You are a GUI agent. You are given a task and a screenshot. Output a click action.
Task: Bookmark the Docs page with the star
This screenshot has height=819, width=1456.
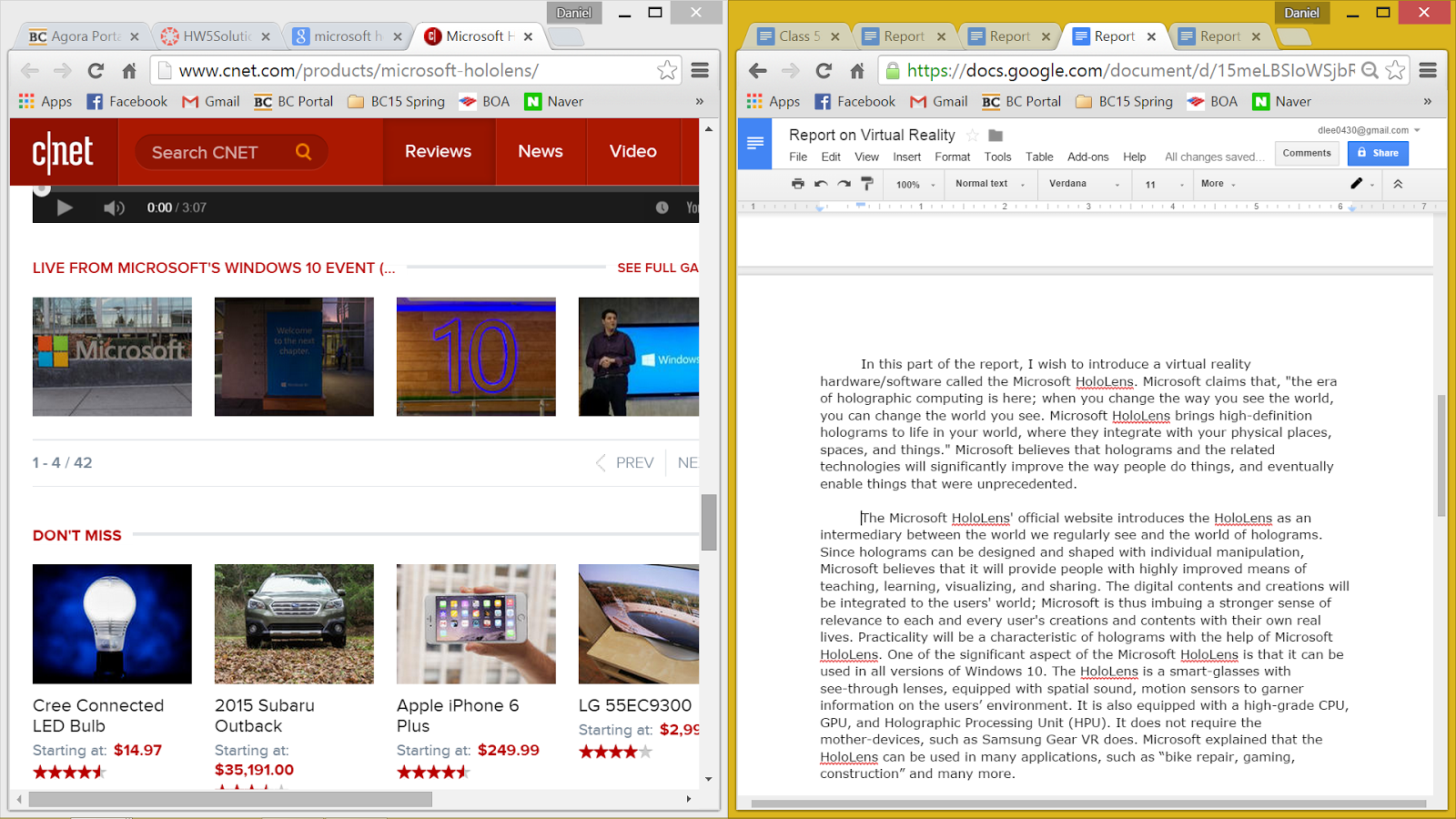tap(1395, 70)
